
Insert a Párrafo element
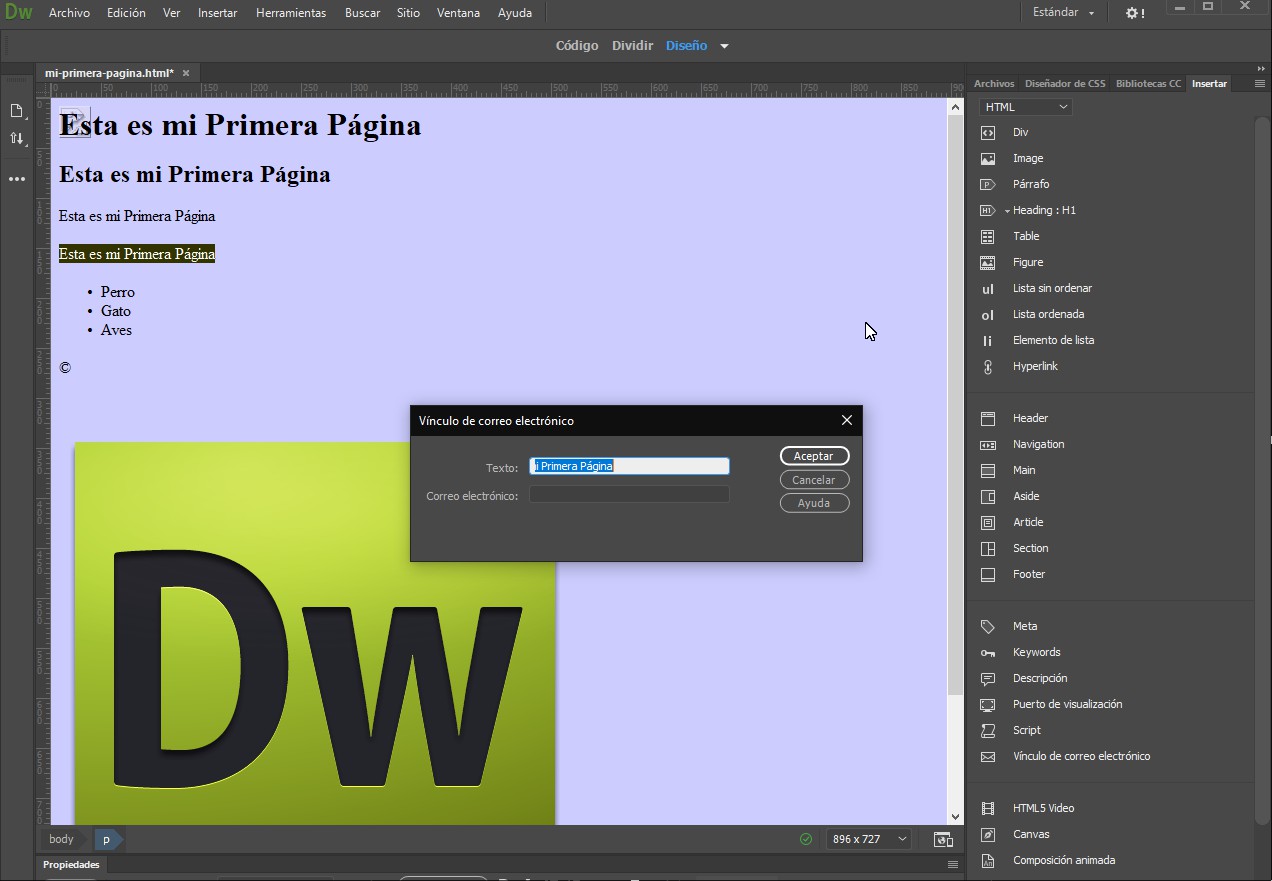[1030, 184]
